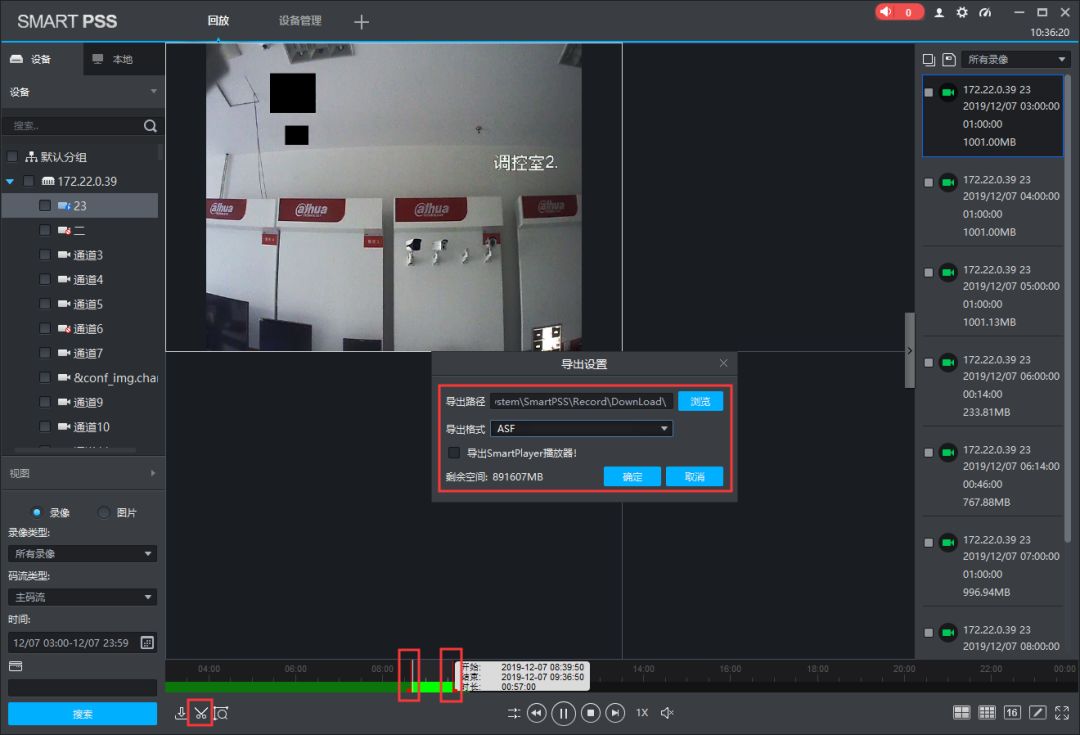Click the device search input field
The height and width of the screenshot is (735, 1080).
click(x=72, y=126)
